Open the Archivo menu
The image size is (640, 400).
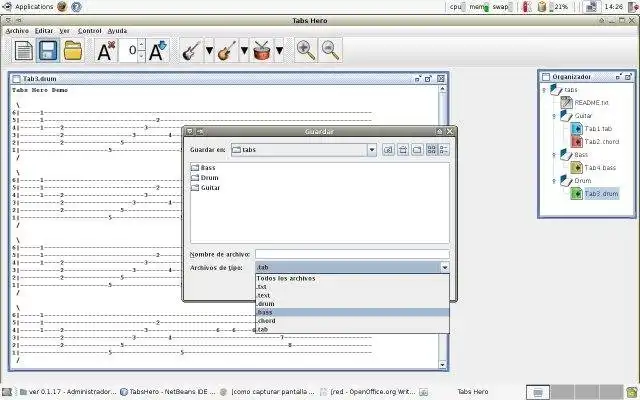click(17, 31)
